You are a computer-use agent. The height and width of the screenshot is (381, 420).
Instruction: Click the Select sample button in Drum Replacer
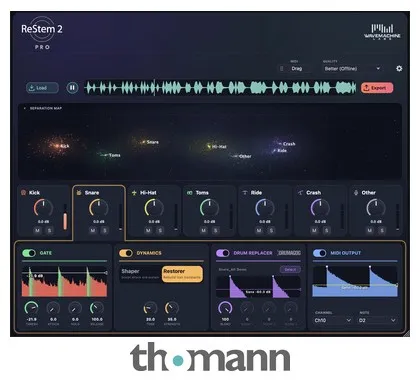tap(290, 269)
